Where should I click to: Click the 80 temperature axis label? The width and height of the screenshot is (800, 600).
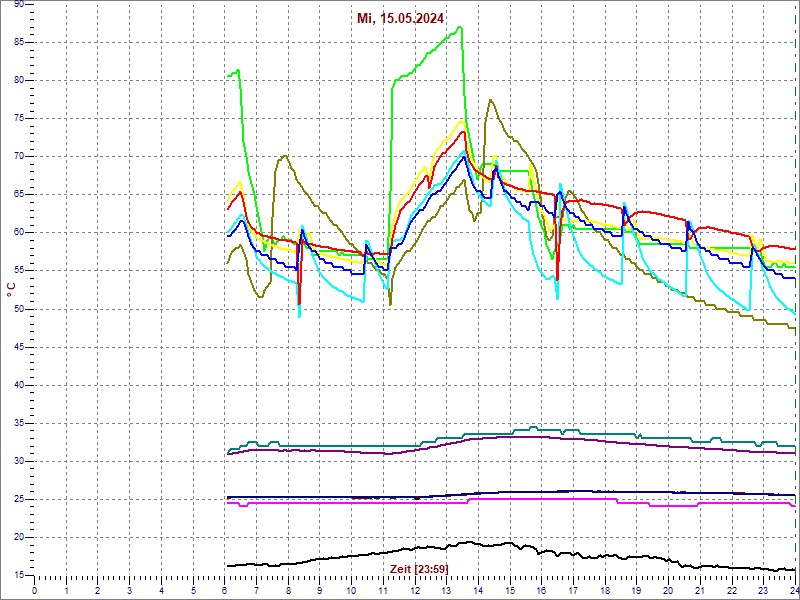point(18,81)
